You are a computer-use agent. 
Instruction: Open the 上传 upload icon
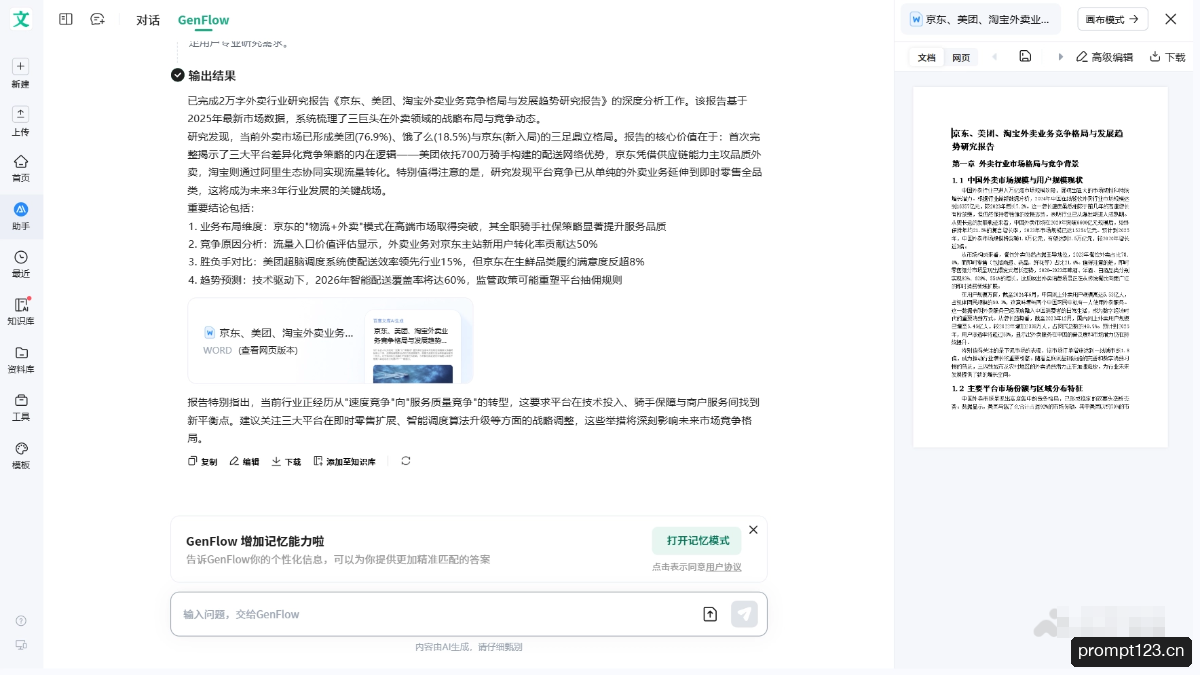tap(21, 114)
